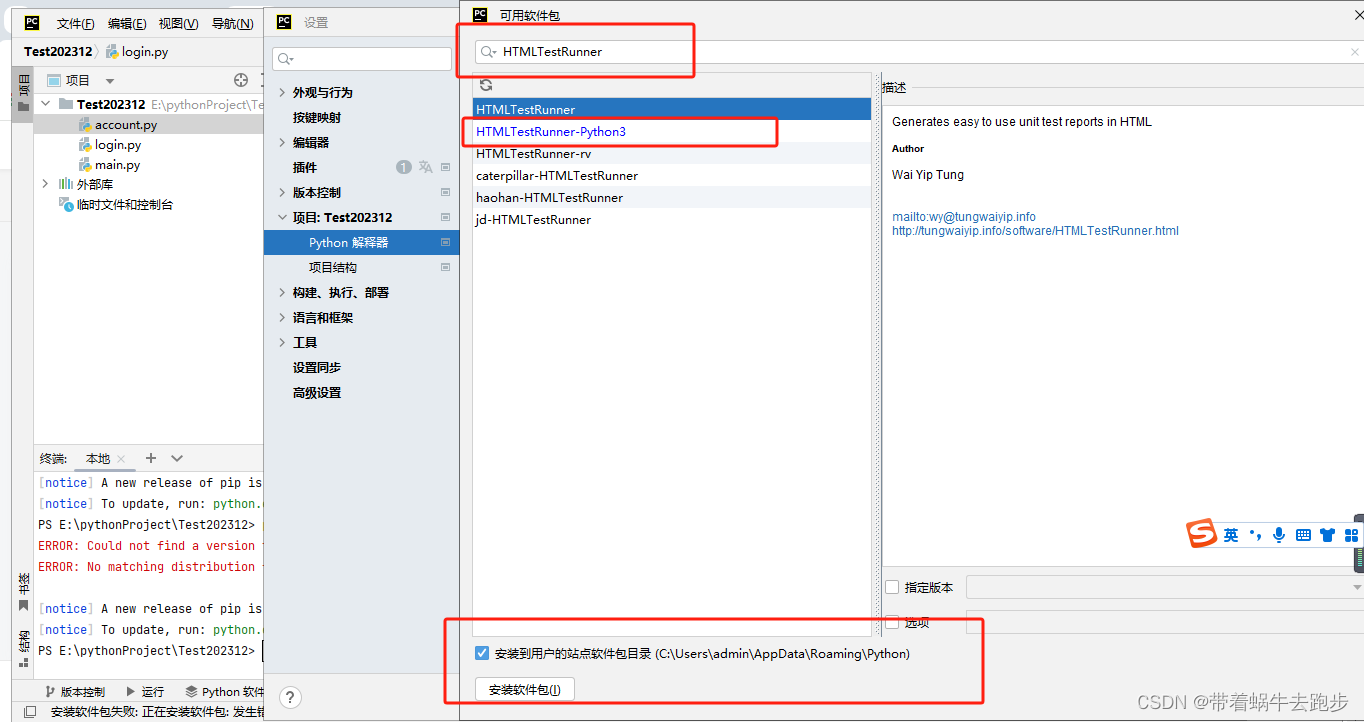This screenshot has width=1364, height=722.
Task: Expand 语言和框架 in Settings
Action: click(x=282, y=317)
